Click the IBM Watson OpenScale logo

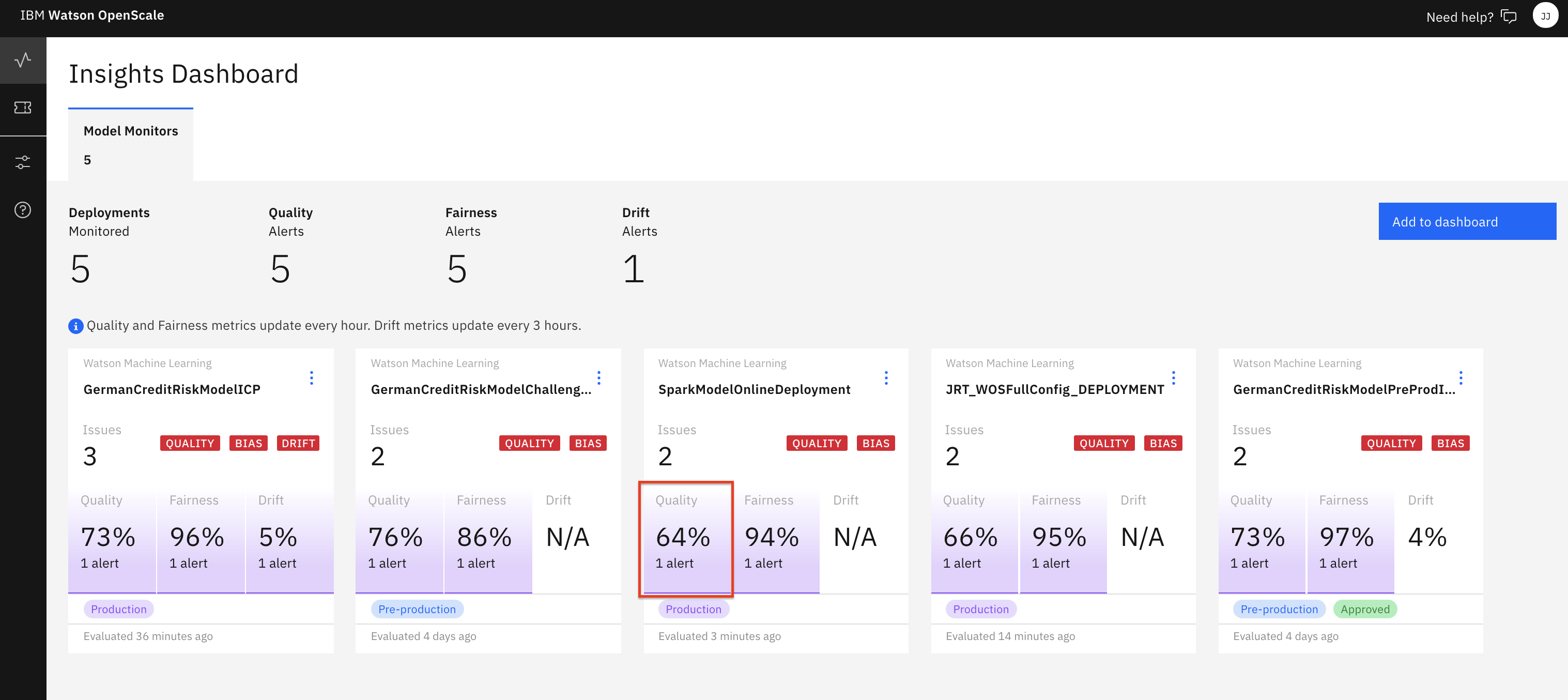(91, 15)
